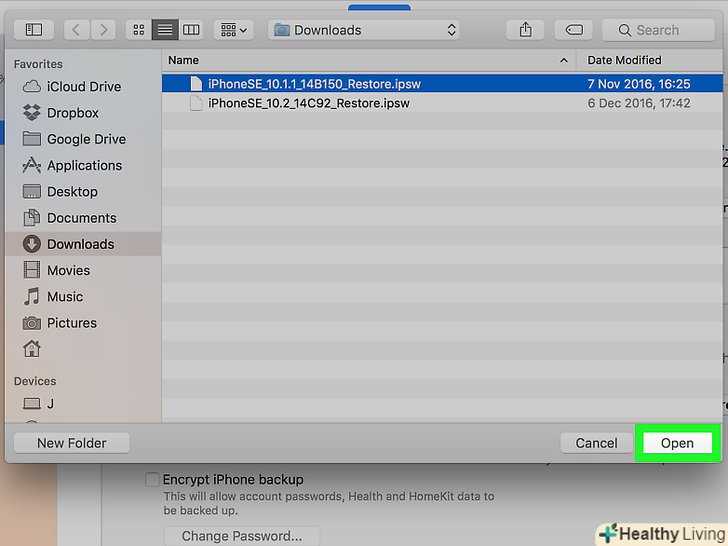Click the 7 Nov 2016, 16:25 date cell
Viewport: 728px width, 546px height.
(x=639, y=84)
